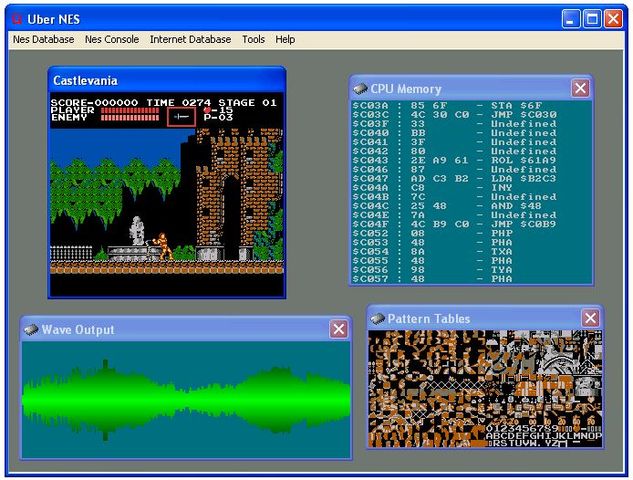The image size is (633, 480).
Task: Open the Tools menu
Action: tap(254, 40)
